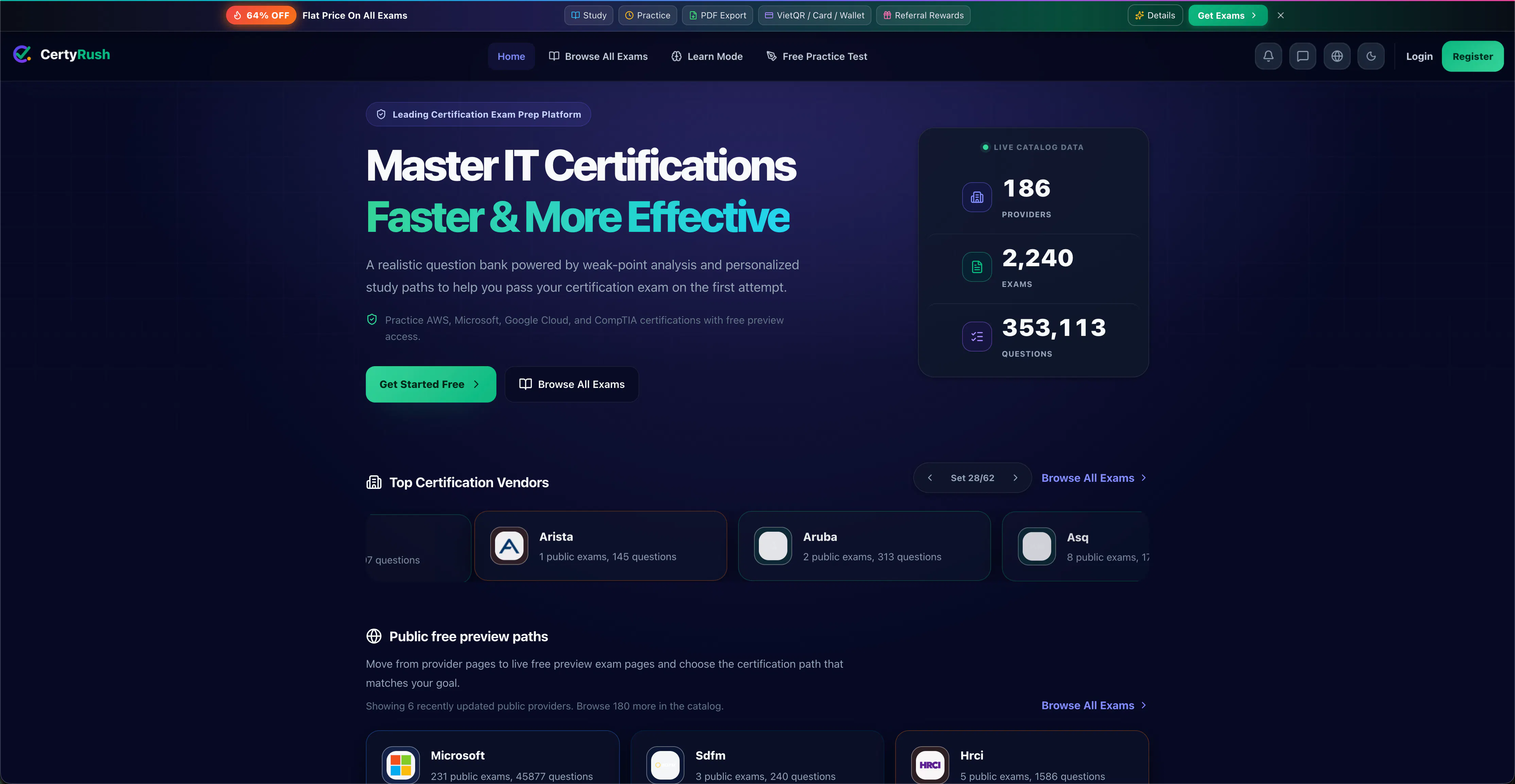Viewport: 1515px width, 784px height.
Task: Click the Register button
Action: pos(1473,56)
